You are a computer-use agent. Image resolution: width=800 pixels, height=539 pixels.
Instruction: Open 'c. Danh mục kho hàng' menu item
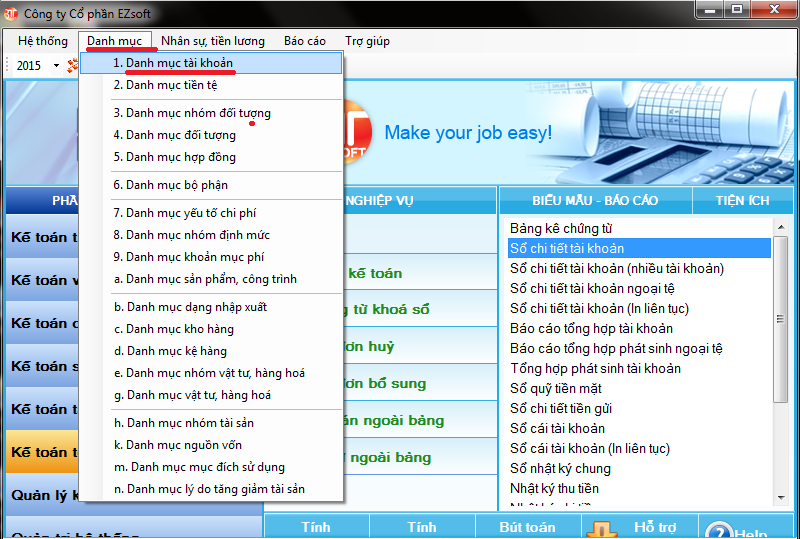[173, 329]
